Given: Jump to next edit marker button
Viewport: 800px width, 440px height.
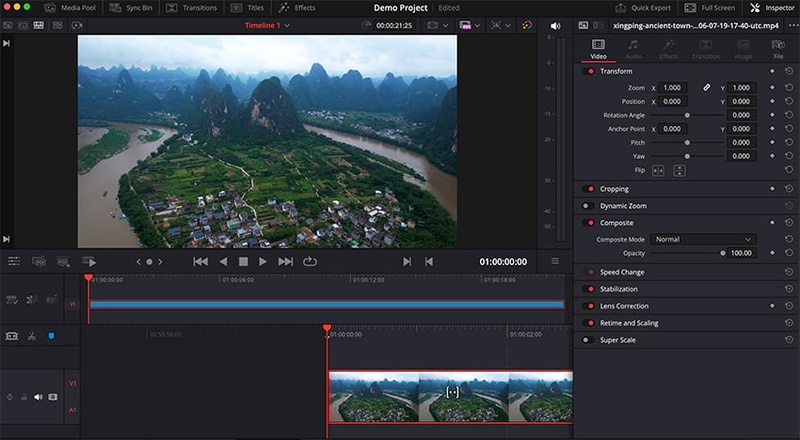Looking at the screenshot, I should [x=407, y=261].
